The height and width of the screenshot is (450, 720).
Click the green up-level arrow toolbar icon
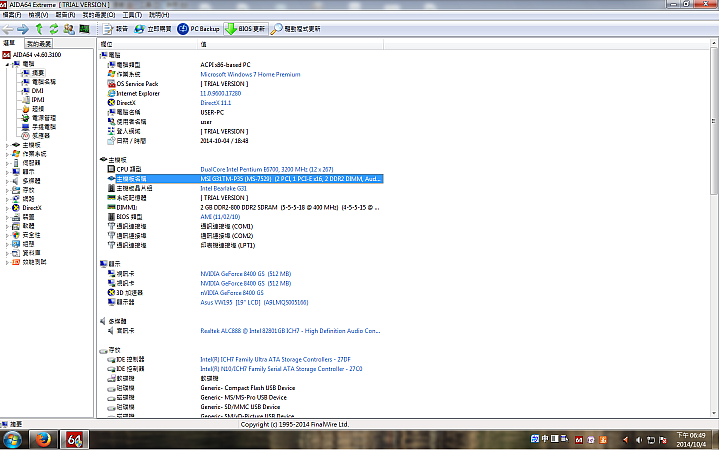point(39,29)
